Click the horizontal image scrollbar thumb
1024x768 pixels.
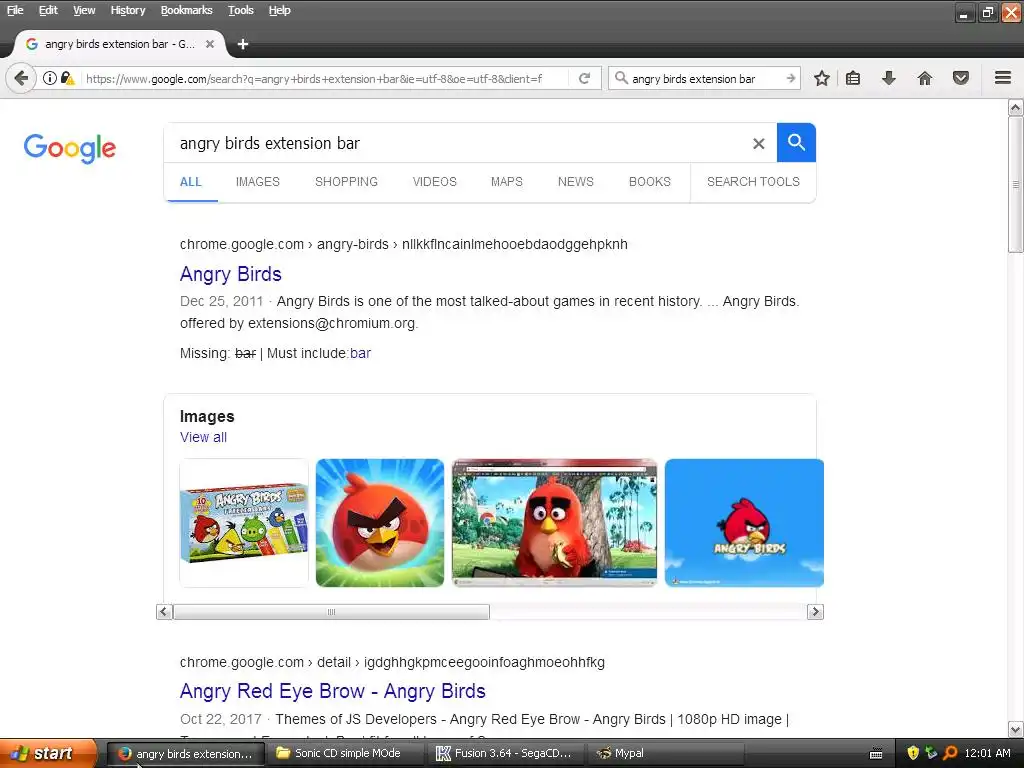tap(331, 612)
